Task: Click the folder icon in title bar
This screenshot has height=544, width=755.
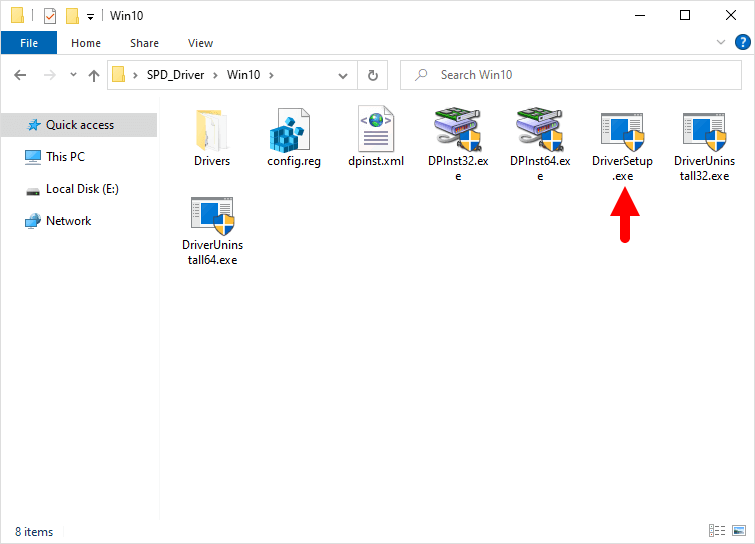Action: click(17, 15)
